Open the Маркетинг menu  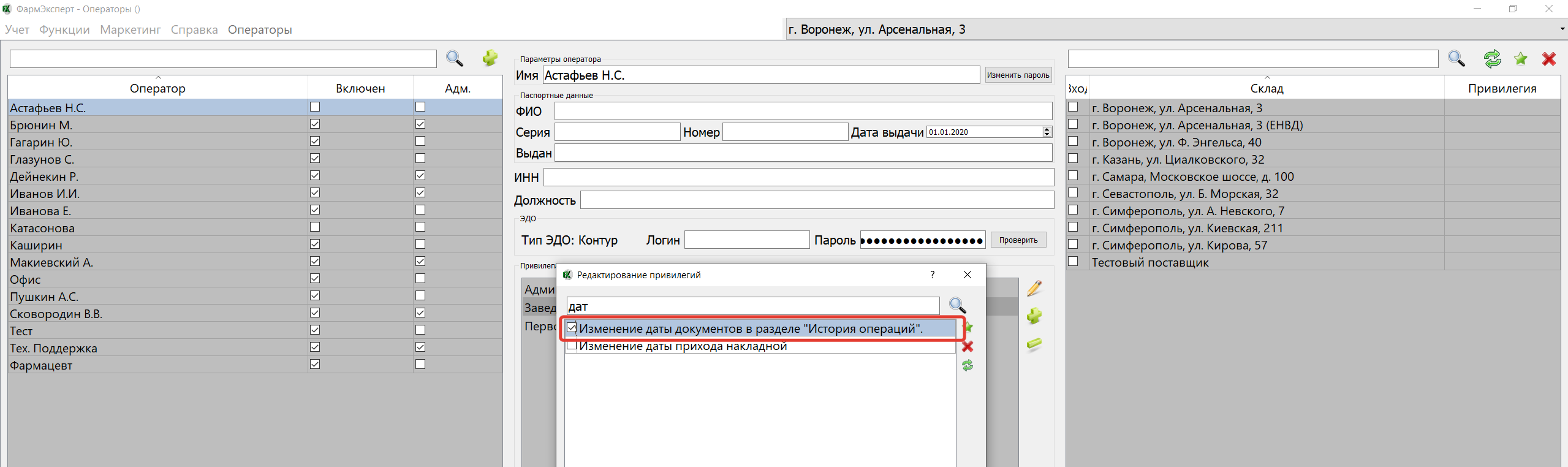[x=130, y=29]
